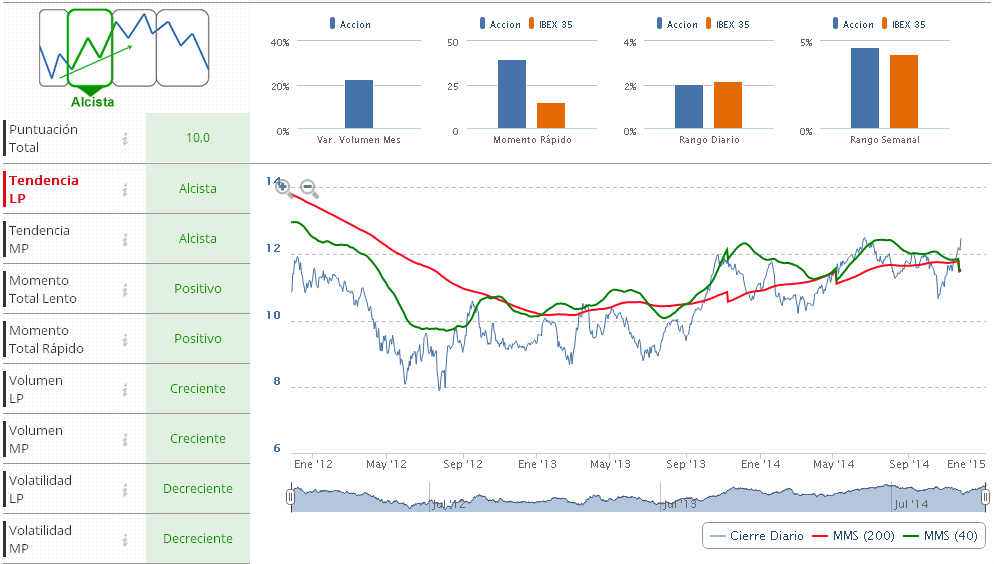Click the Volumen MP label
The width and height of the screenshot is (994, 564).
(36, 439)
